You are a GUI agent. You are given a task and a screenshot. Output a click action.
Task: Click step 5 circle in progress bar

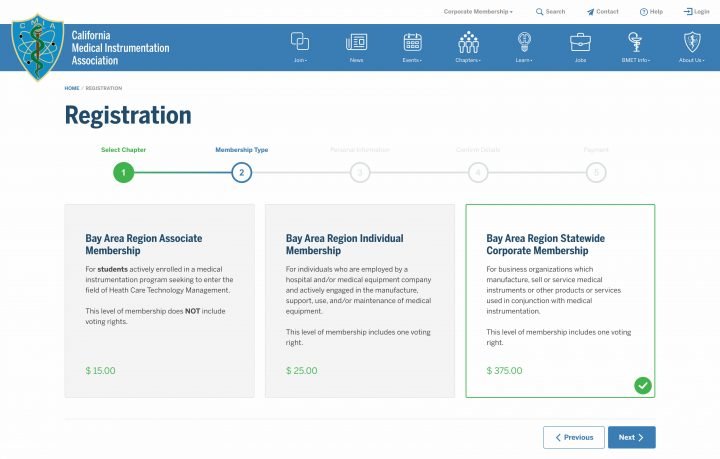tap(596, 173)
